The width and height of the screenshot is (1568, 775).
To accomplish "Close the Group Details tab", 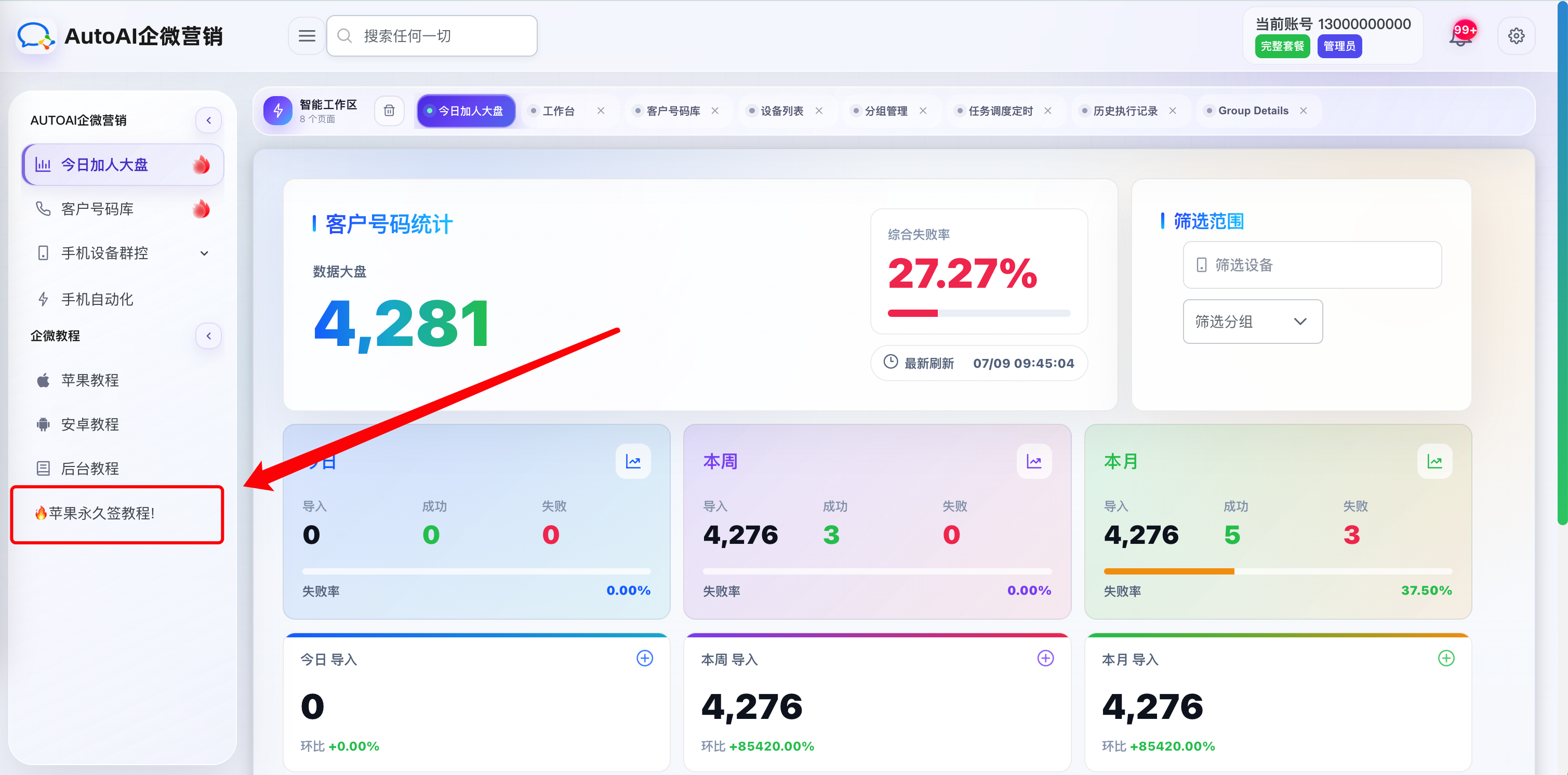I will click(1303, 111).
